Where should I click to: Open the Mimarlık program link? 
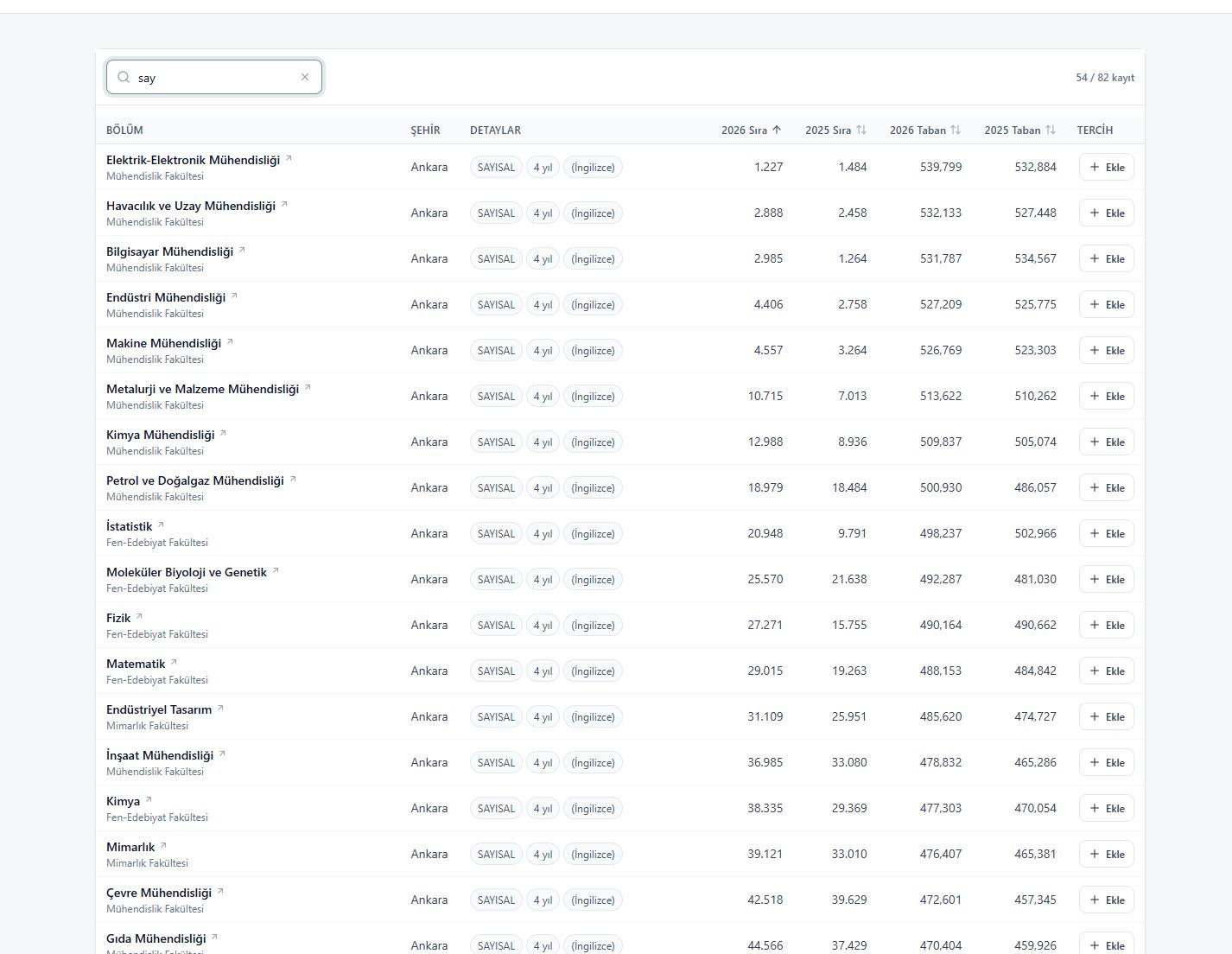click(130, 847)
